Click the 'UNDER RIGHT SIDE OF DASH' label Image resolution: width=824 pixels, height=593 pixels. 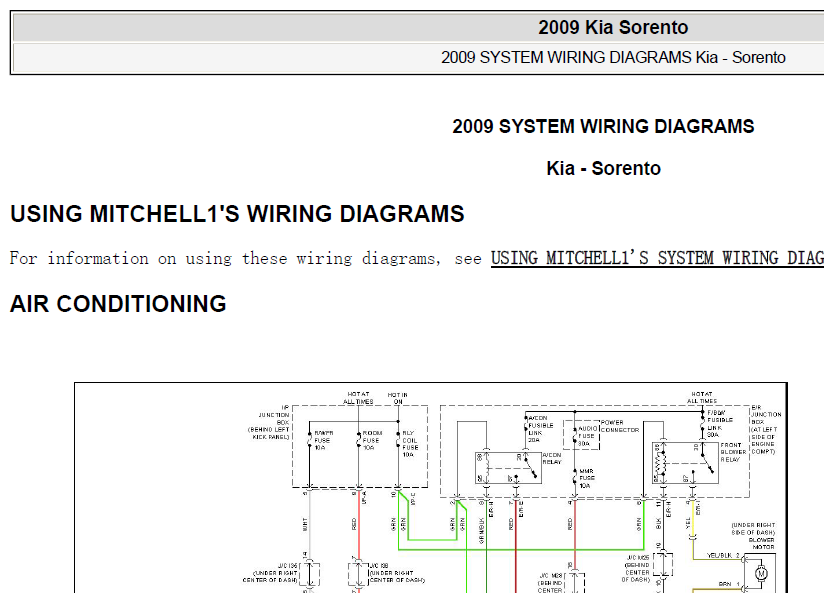coord(753,529)
